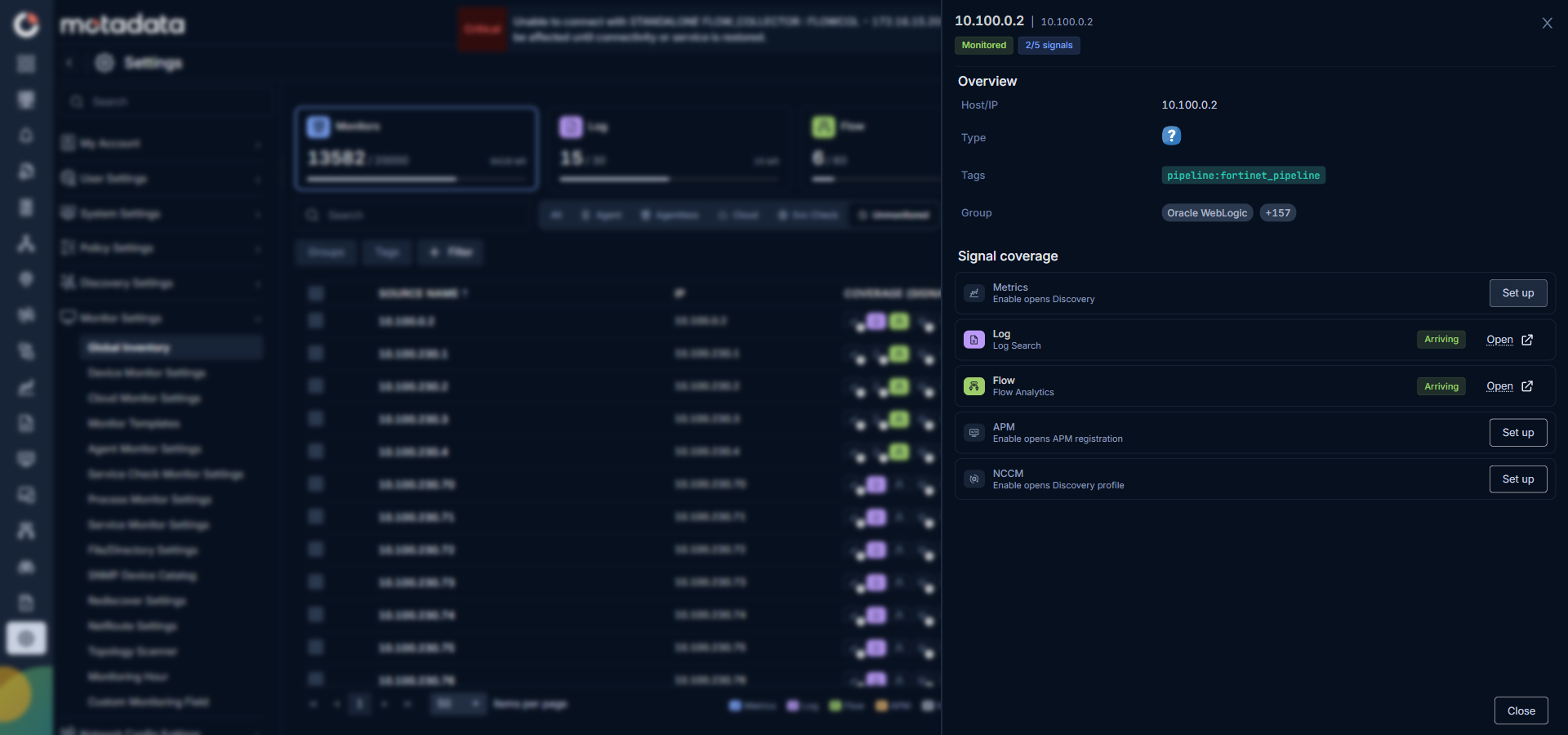Select the highlighted gear icon in left rail
This screenshot has height=735, width=1568.
click(26, 638)
